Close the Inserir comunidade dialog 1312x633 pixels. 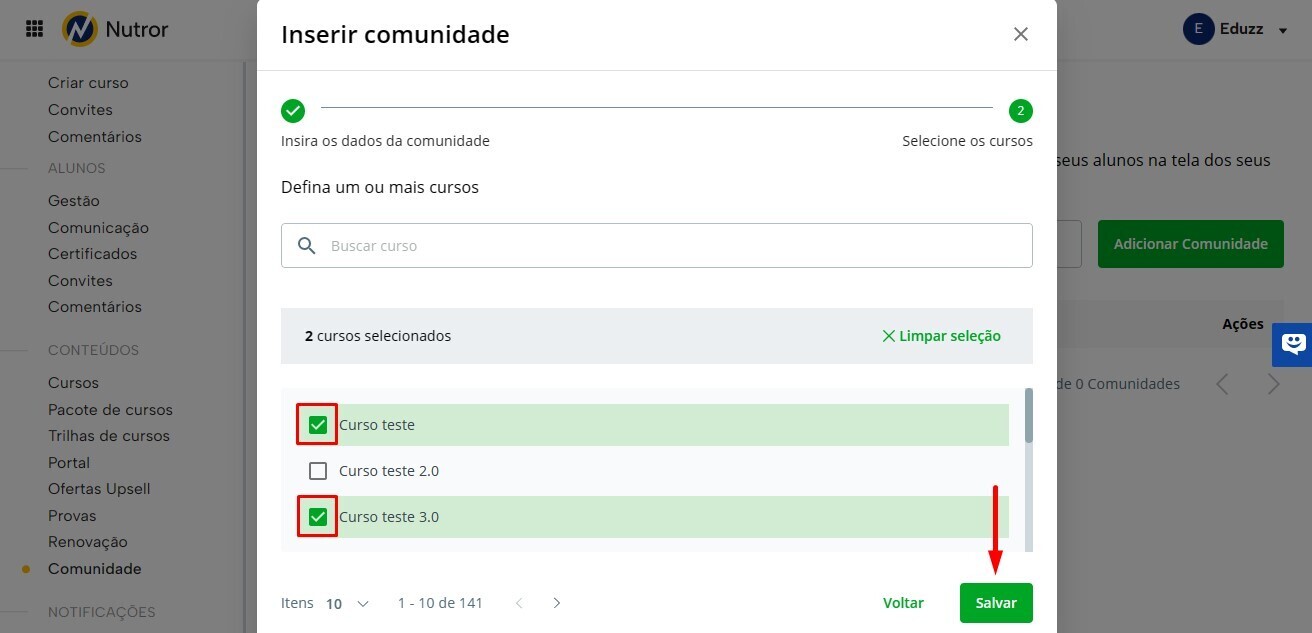pos(1020,34)
